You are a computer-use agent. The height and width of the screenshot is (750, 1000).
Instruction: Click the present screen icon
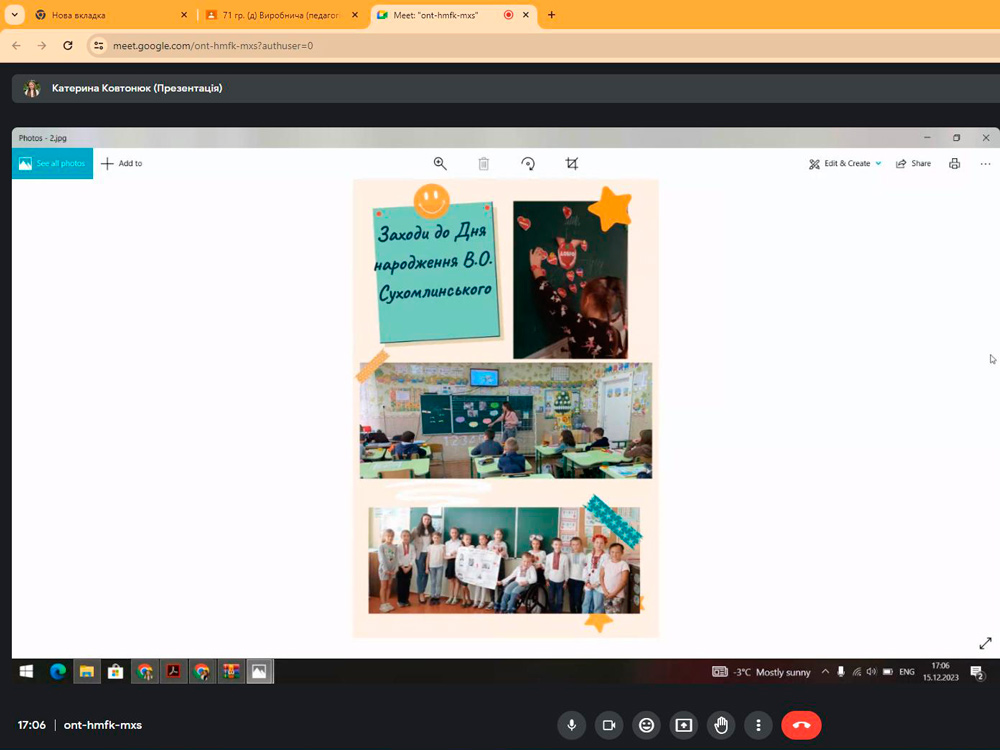[x=684, y=725]
